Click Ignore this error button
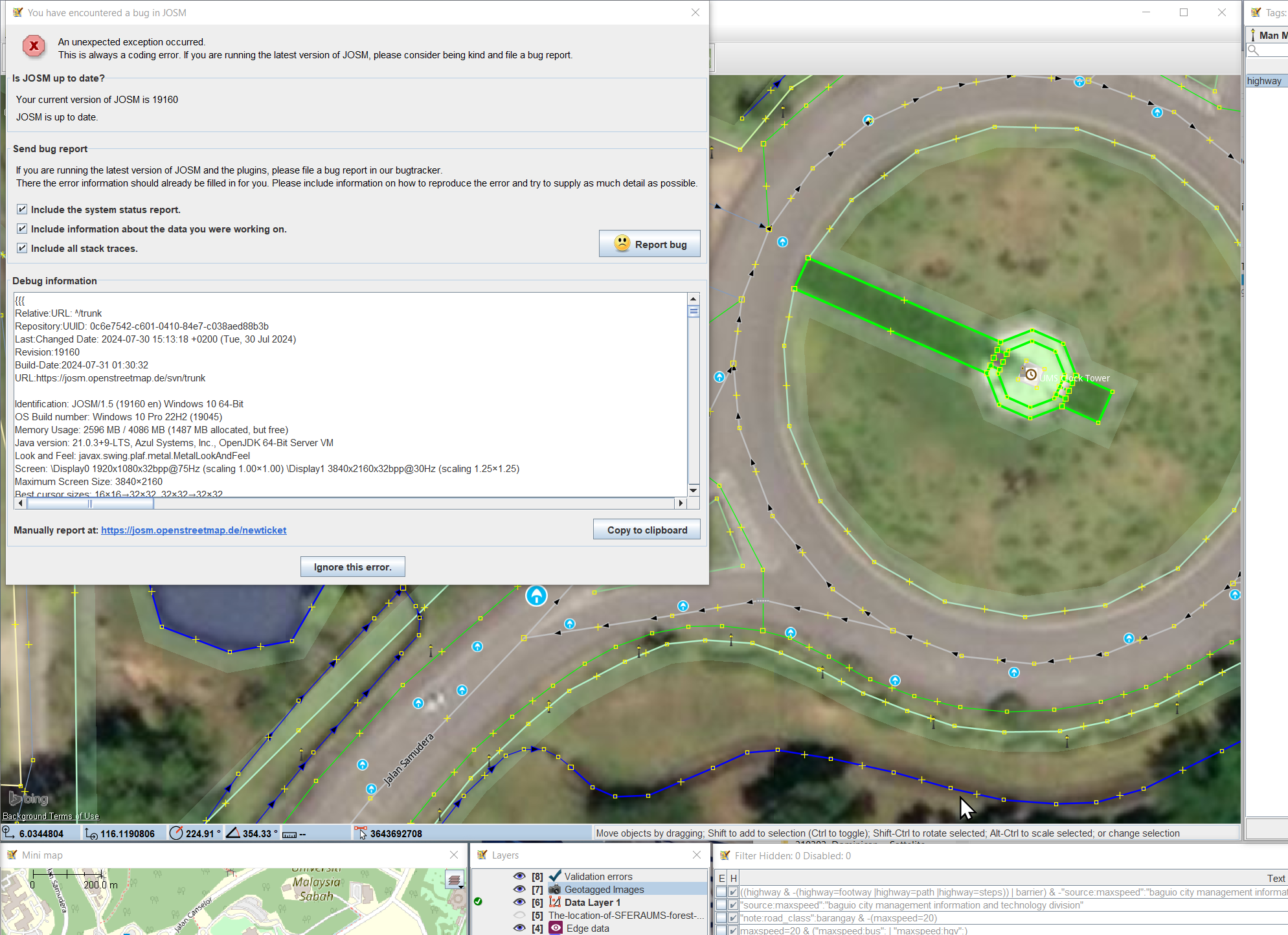Image resolution: width=1288 pixels, height=935 pixels. 352,567
